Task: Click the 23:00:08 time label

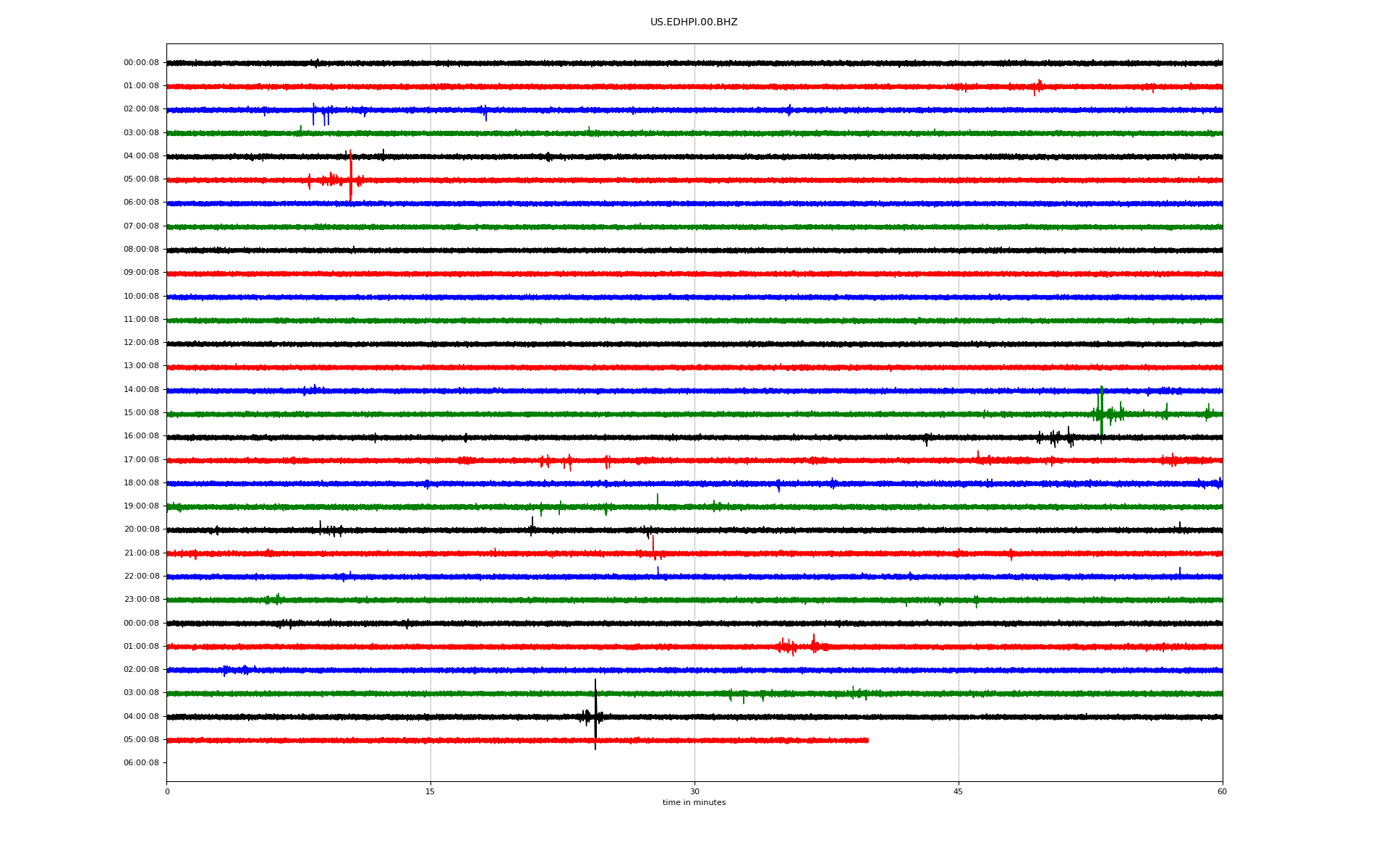Action: point(141,599)
